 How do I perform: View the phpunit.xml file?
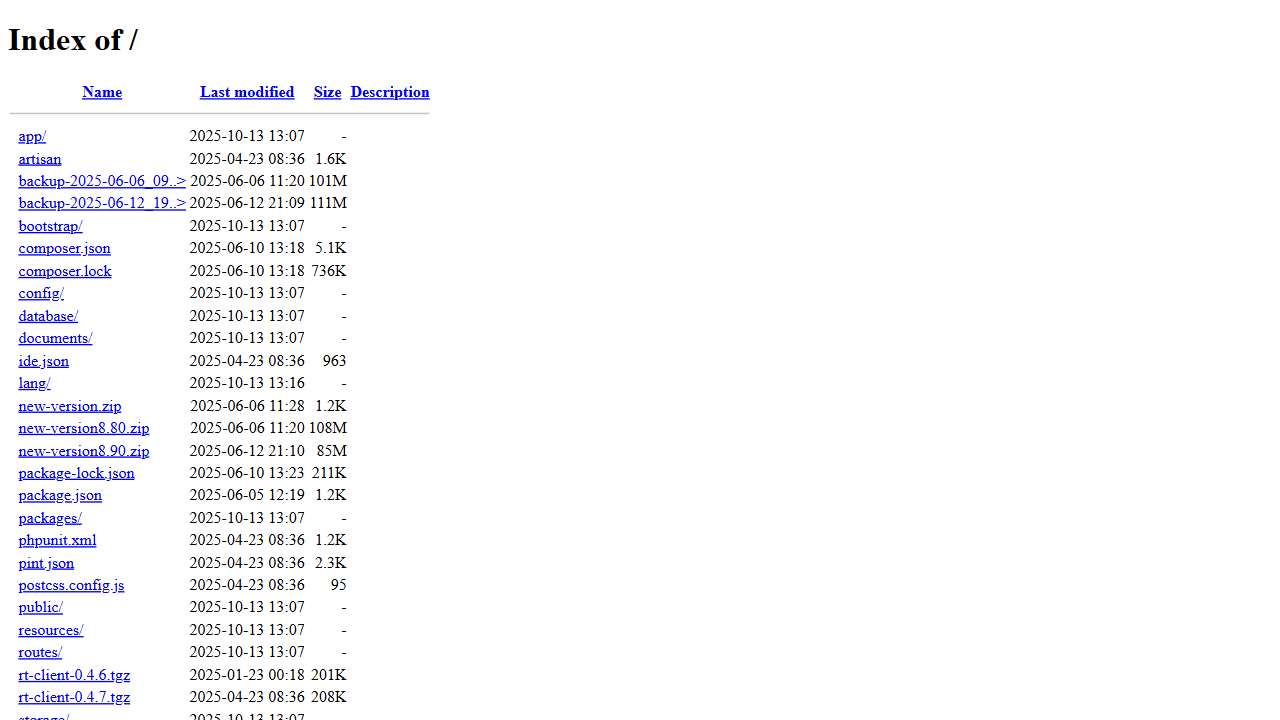[57, 540]
